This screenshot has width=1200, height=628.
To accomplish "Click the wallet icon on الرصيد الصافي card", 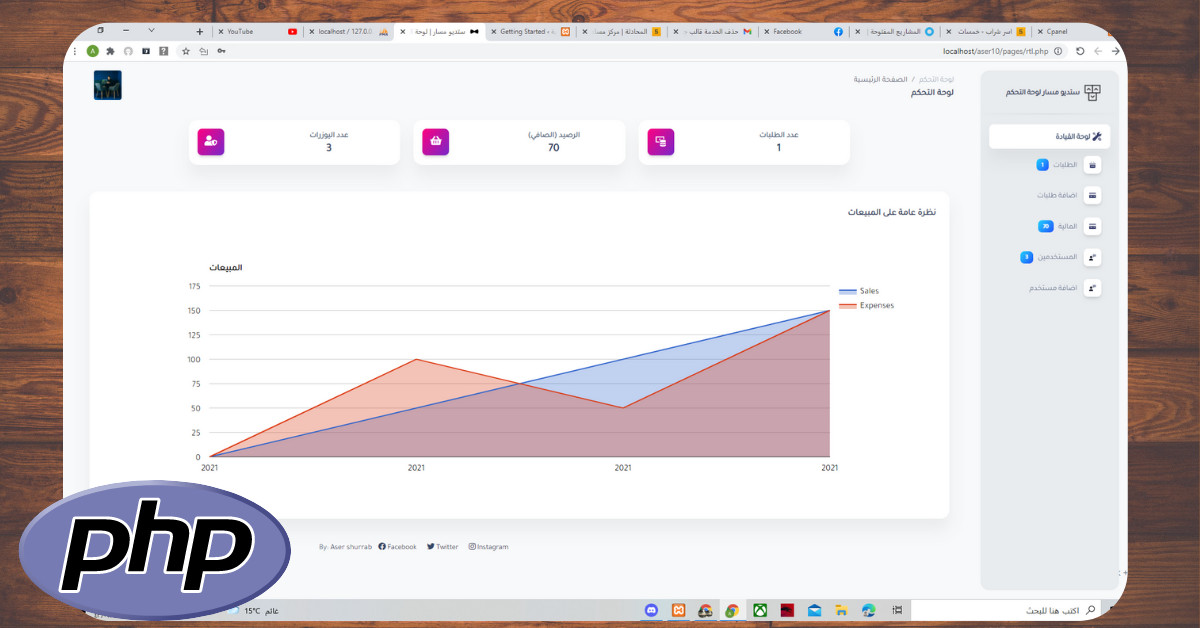I will [x=435, y=141].
